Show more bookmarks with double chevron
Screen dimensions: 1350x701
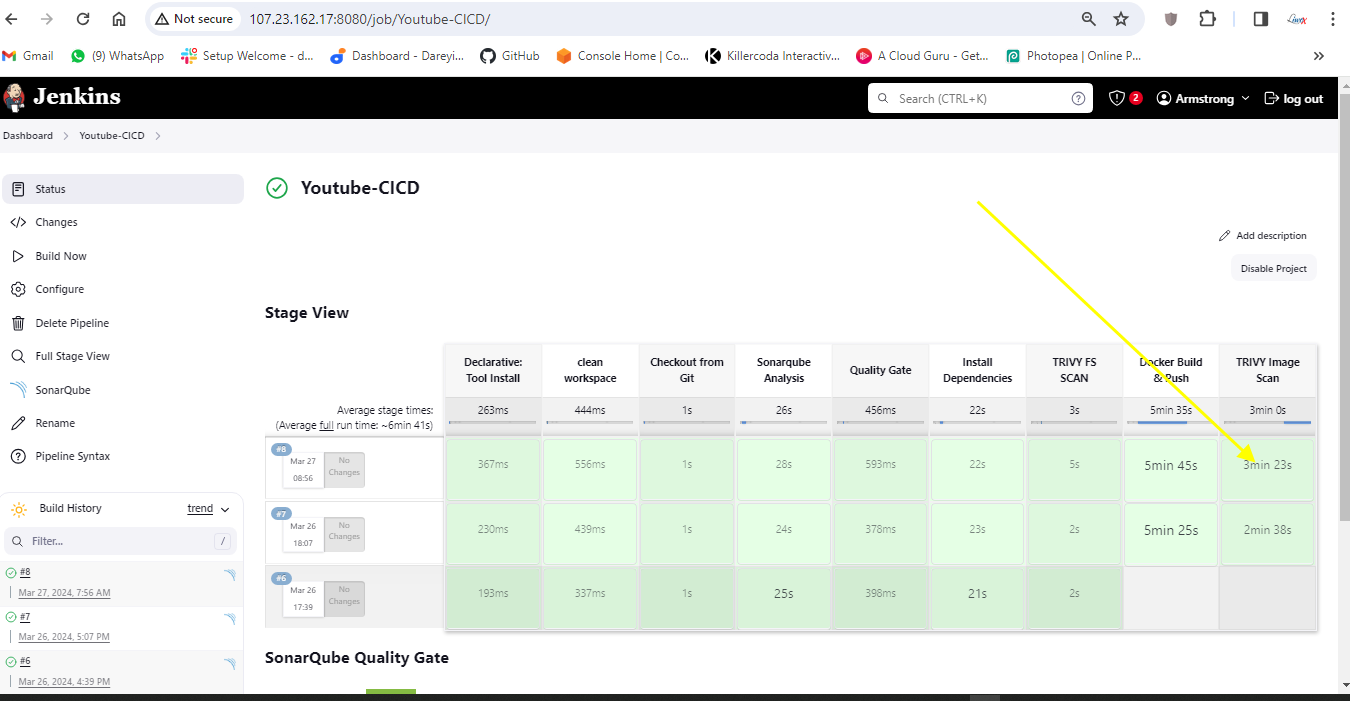[1319, 56]
